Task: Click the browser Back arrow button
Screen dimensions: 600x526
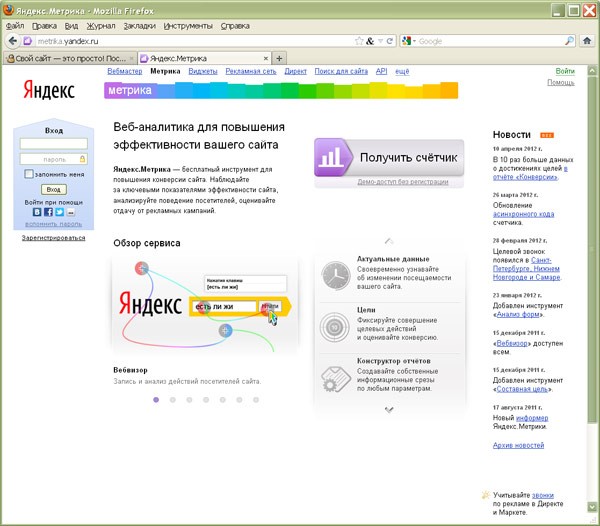Action: (13, 41)
